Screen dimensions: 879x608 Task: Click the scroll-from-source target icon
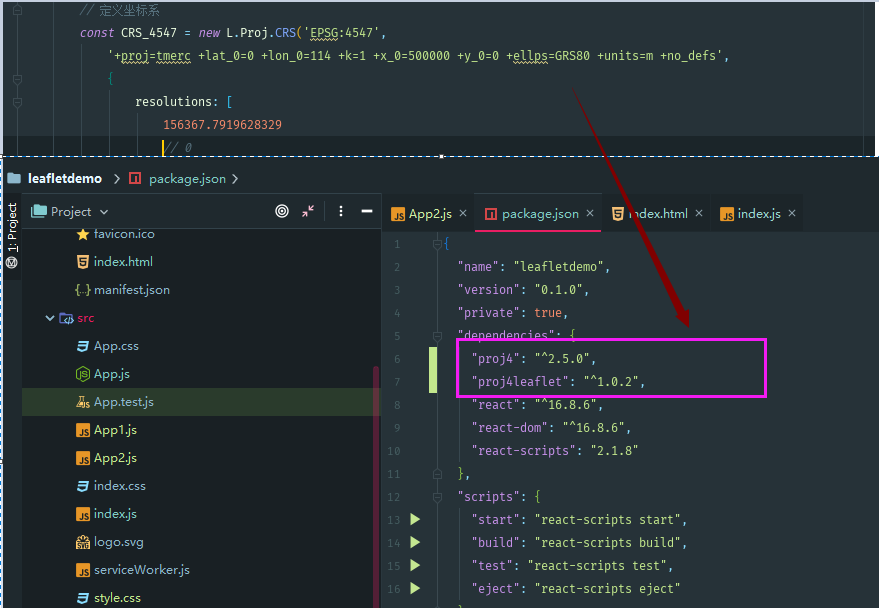282,211
